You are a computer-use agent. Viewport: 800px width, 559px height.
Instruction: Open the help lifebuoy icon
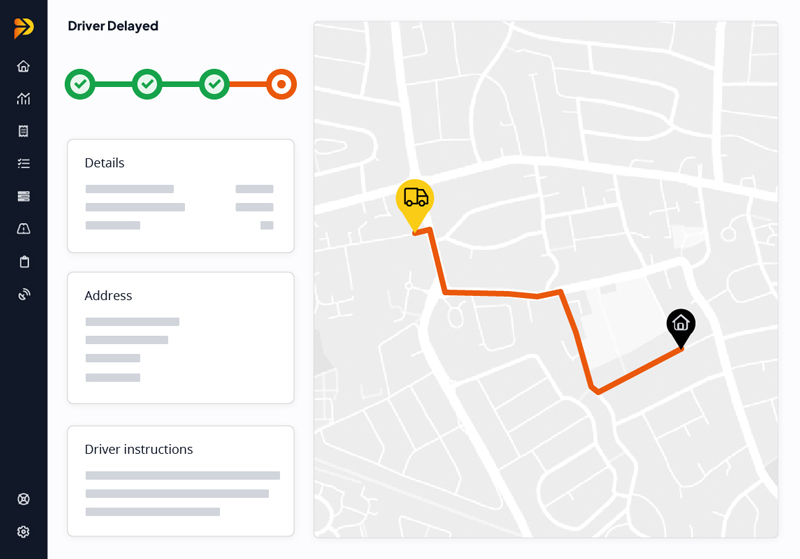tap(24, 499)
